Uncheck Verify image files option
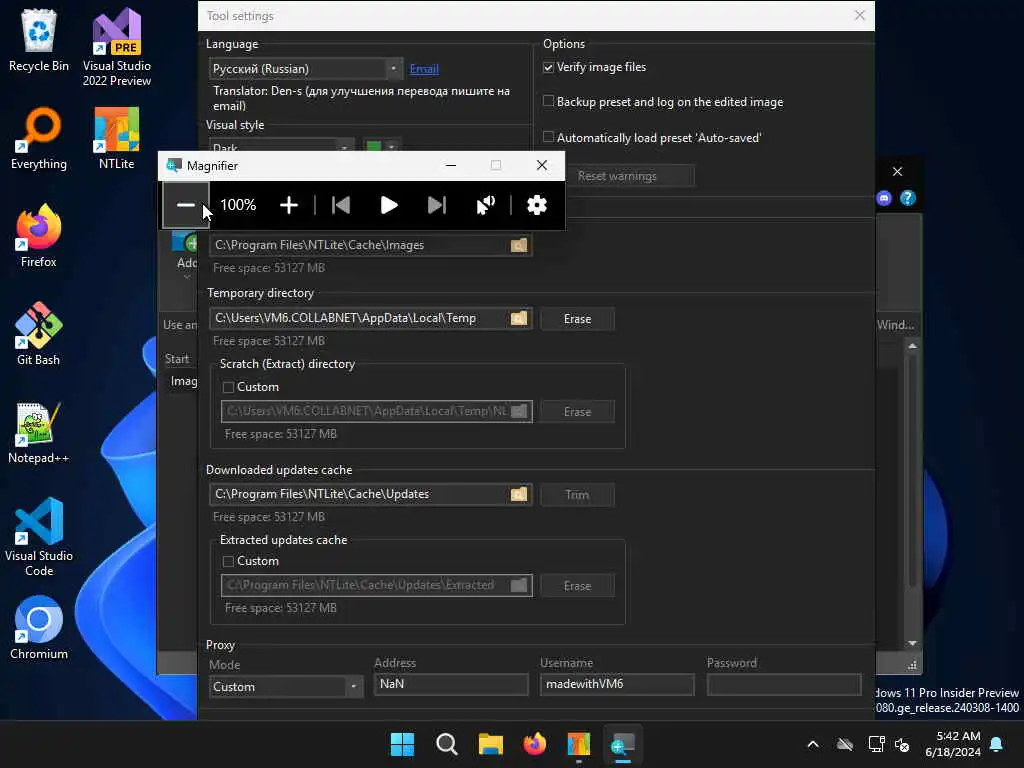The width and height of the screenshot is (1024, 768). (549, 67)
